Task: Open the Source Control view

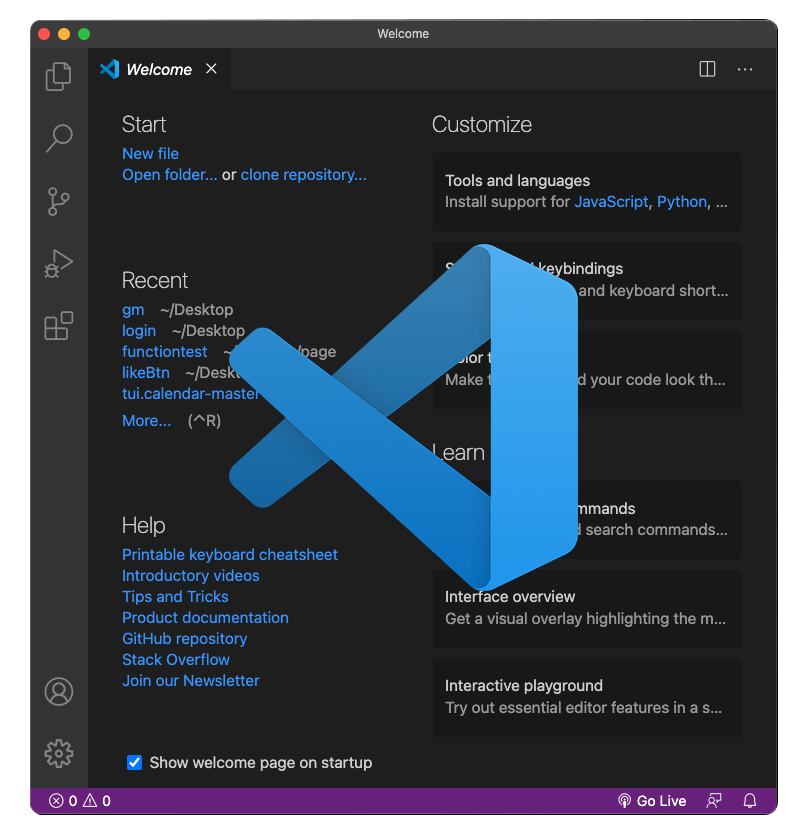Action: click(59, 201)
